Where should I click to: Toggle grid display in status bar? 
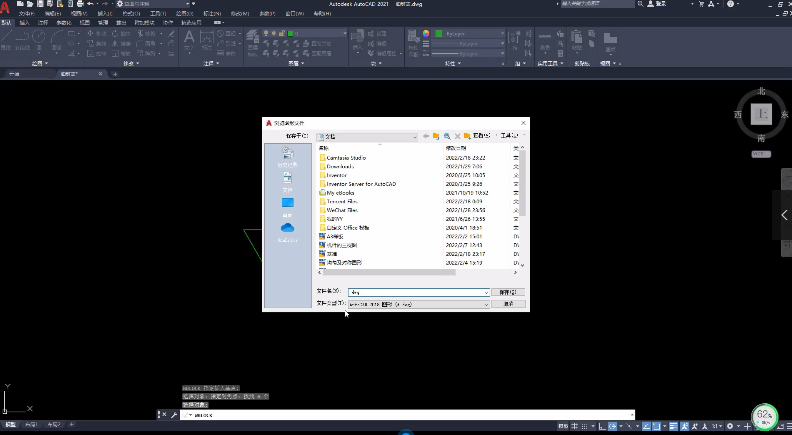point(574,426)
